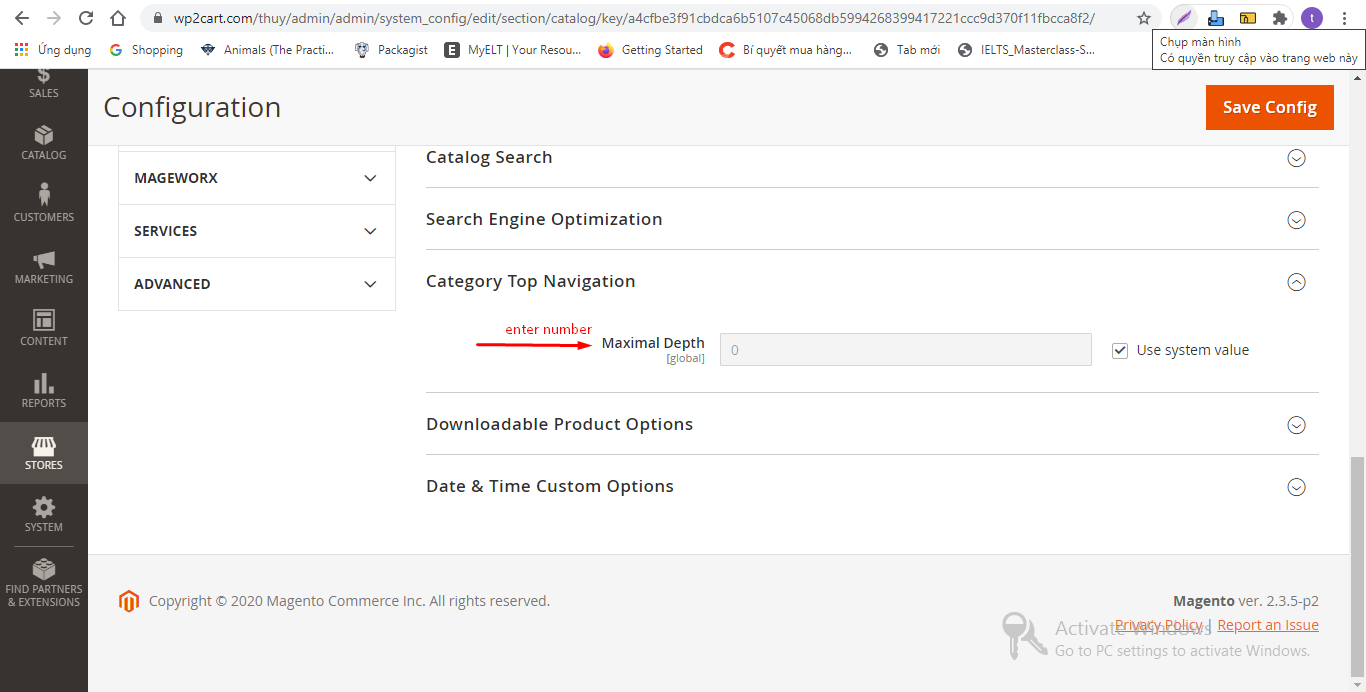
Task: Expand the Catalog Search section
Action: point(1296,158)
